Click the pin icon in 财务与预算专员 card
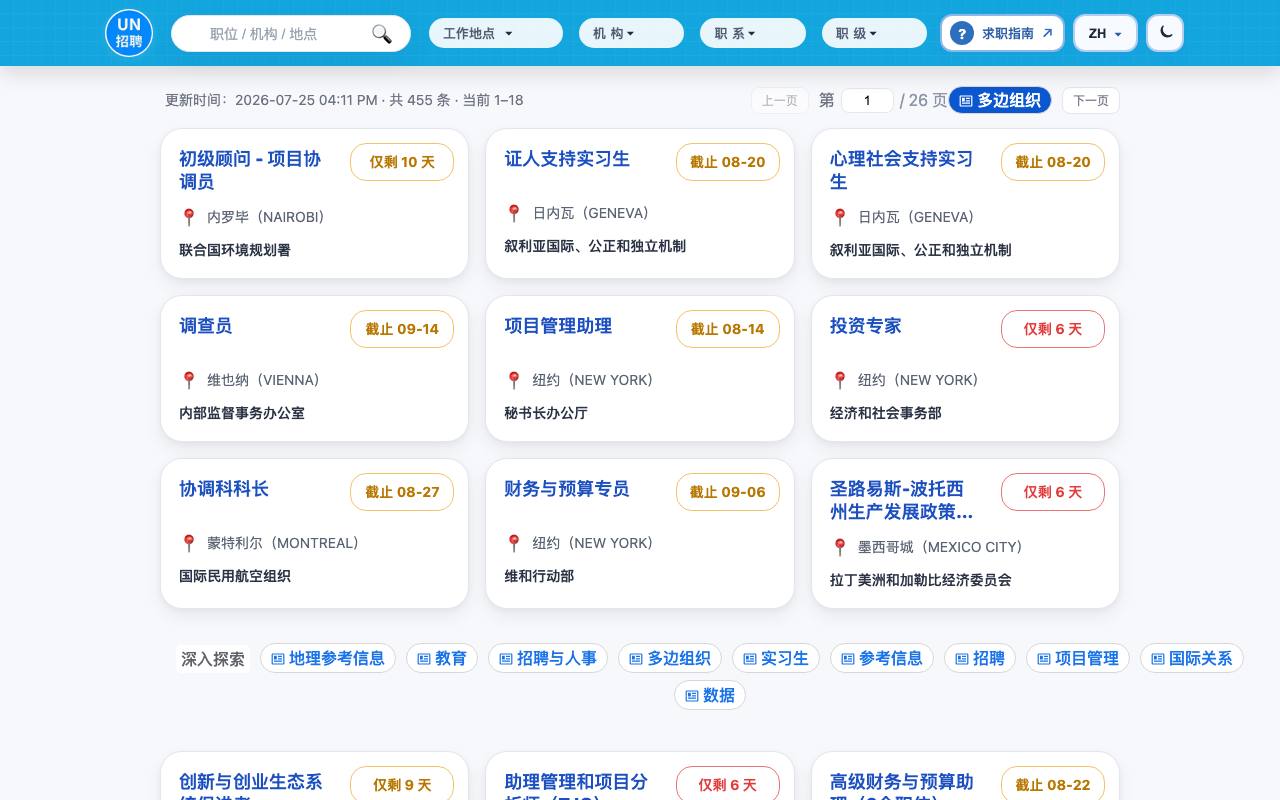Screen dimensions: 1280x800 pyautogui.click(x=514, y=543)
